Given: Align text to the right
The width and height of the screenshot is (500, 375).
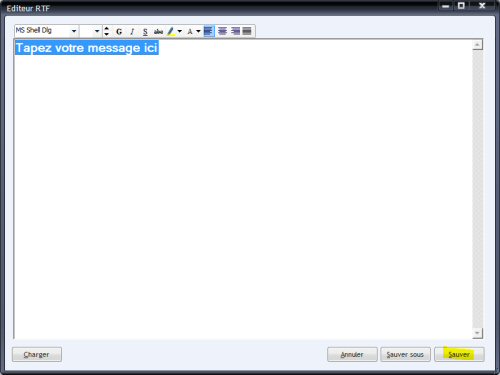Looking at the screenshot, I should click(x=235, y=31).
